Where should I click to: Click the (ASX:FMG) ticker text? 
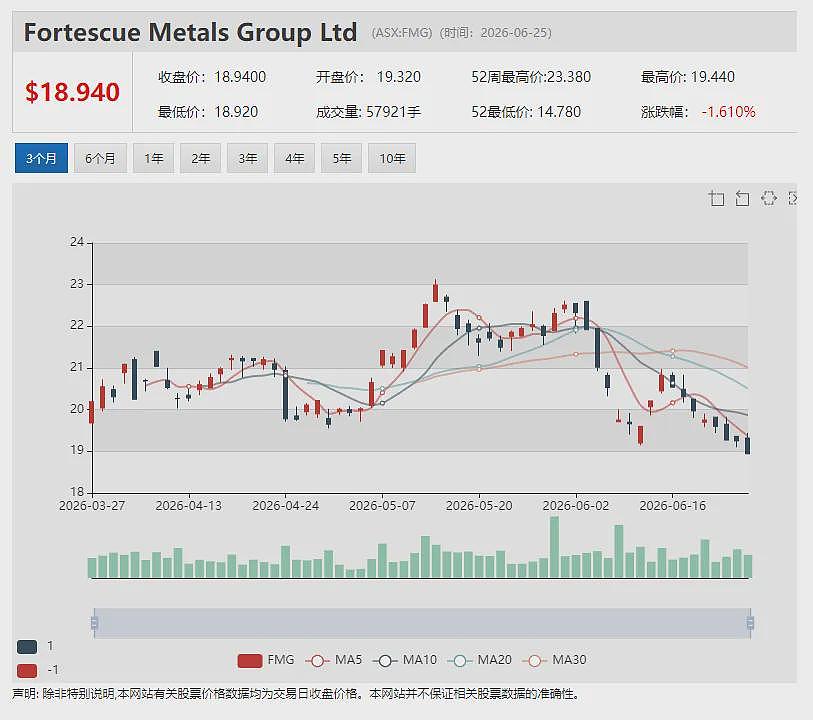[x=402, y=33]
